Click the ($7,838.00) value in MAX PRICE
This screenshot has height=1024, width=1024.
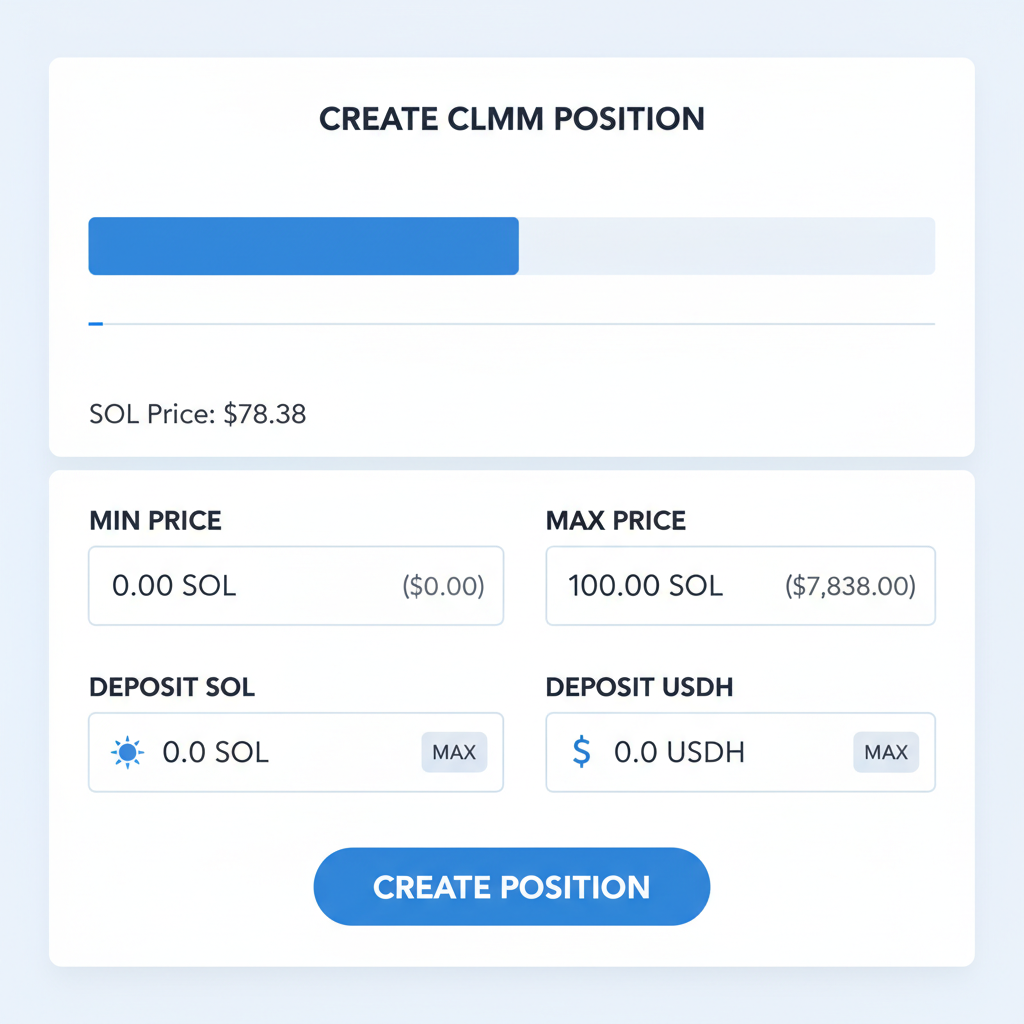tap(850, 587)
